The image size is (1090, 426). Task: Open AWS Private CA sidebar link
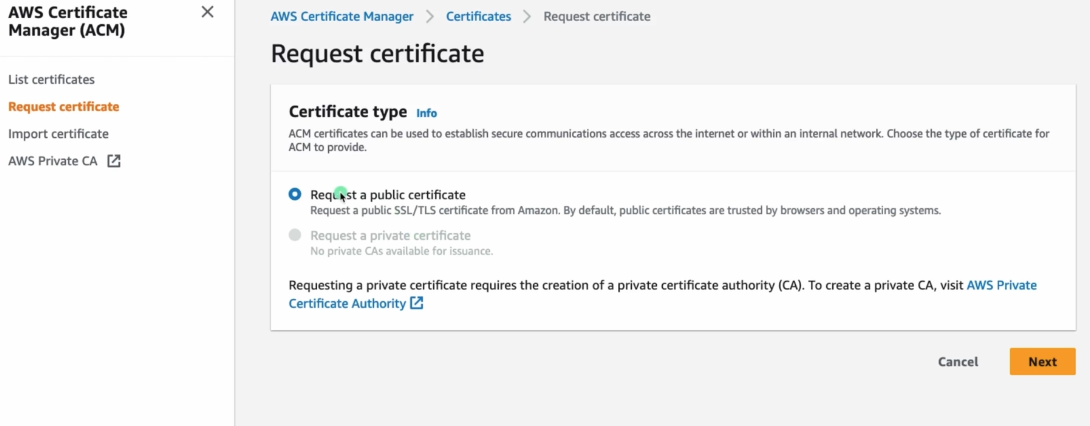[53, 160]
